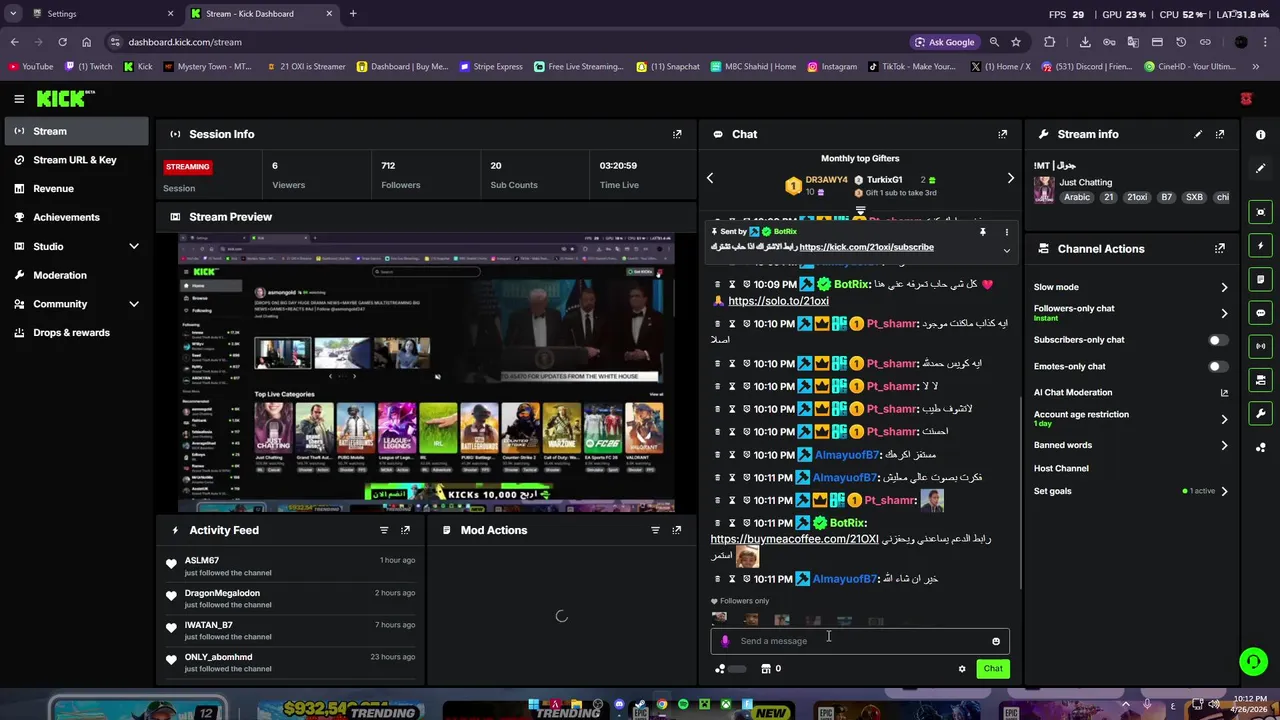Toggle the broadcast signal widget button
Viewport: 1280px width, 720px height.
tap(1260, 346)
